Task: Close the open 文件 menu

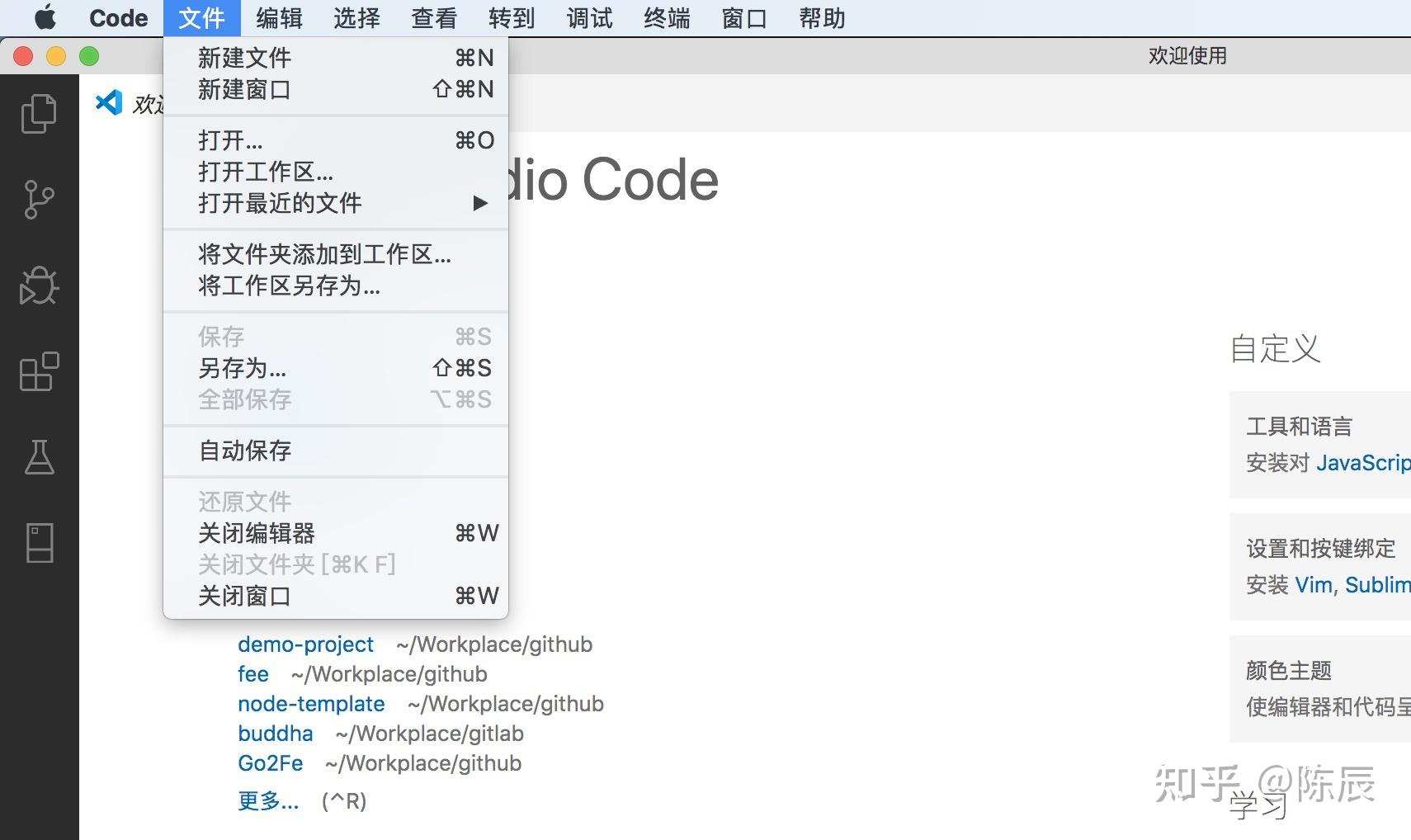Action: [x=201, y=18]
